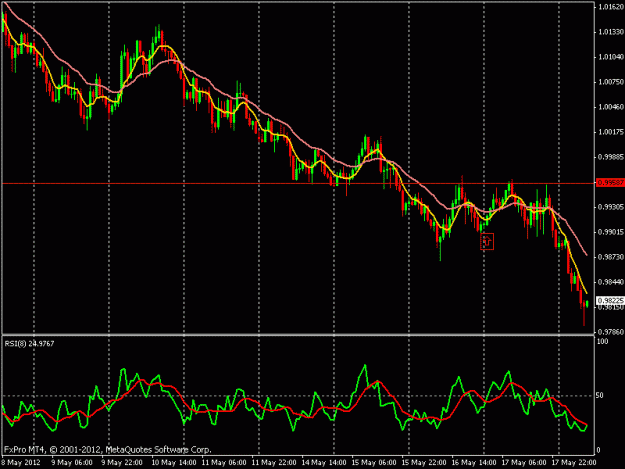The height and width of the screenshot is (469, 625).
Task: Click the 1.00750 price axis label
Action: click(x=611, y=82)
